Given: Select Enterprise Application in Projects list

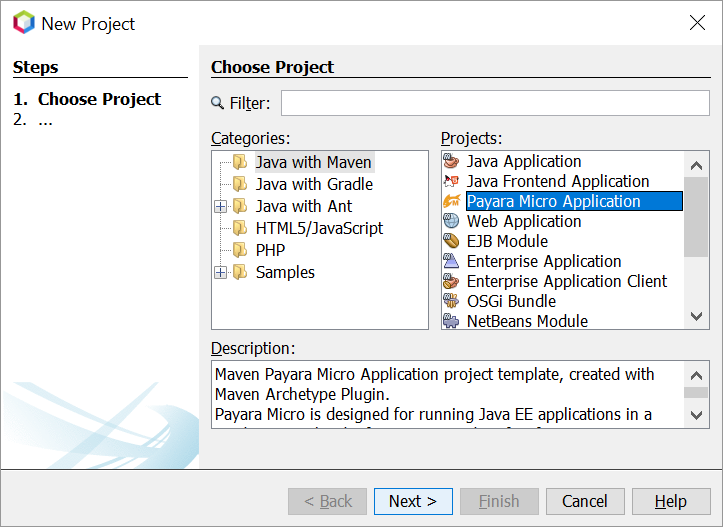Looking at the screenshot, I should [544, 262].
